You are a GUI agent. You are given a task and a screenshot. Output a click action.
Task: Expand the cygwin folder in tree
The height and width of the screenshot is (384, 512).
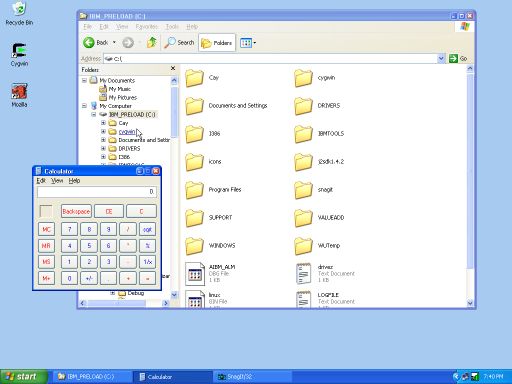click(x=103, y=131)
